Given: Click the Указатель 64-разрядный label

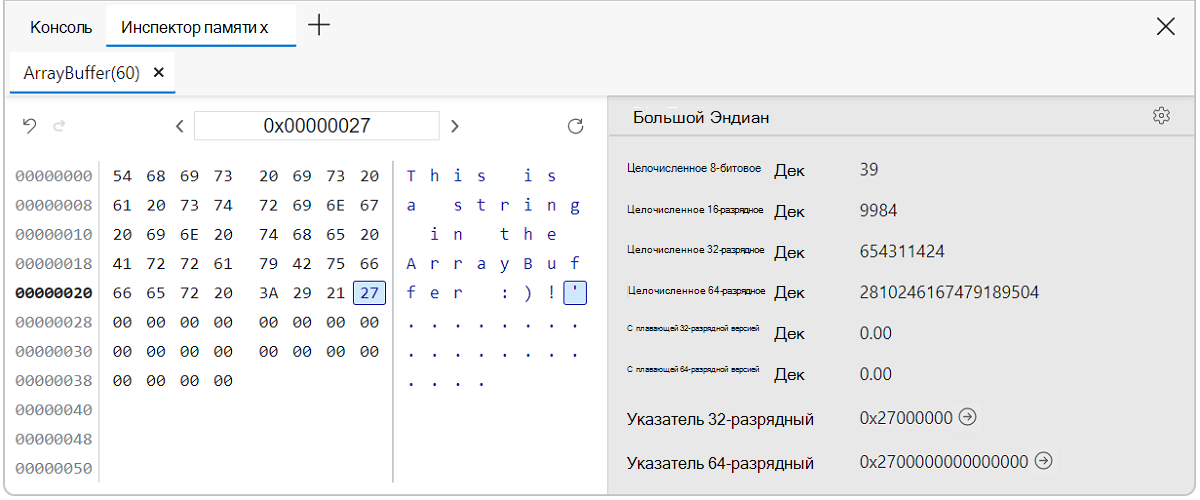Looking at the screenshot, I should [720, 463].
